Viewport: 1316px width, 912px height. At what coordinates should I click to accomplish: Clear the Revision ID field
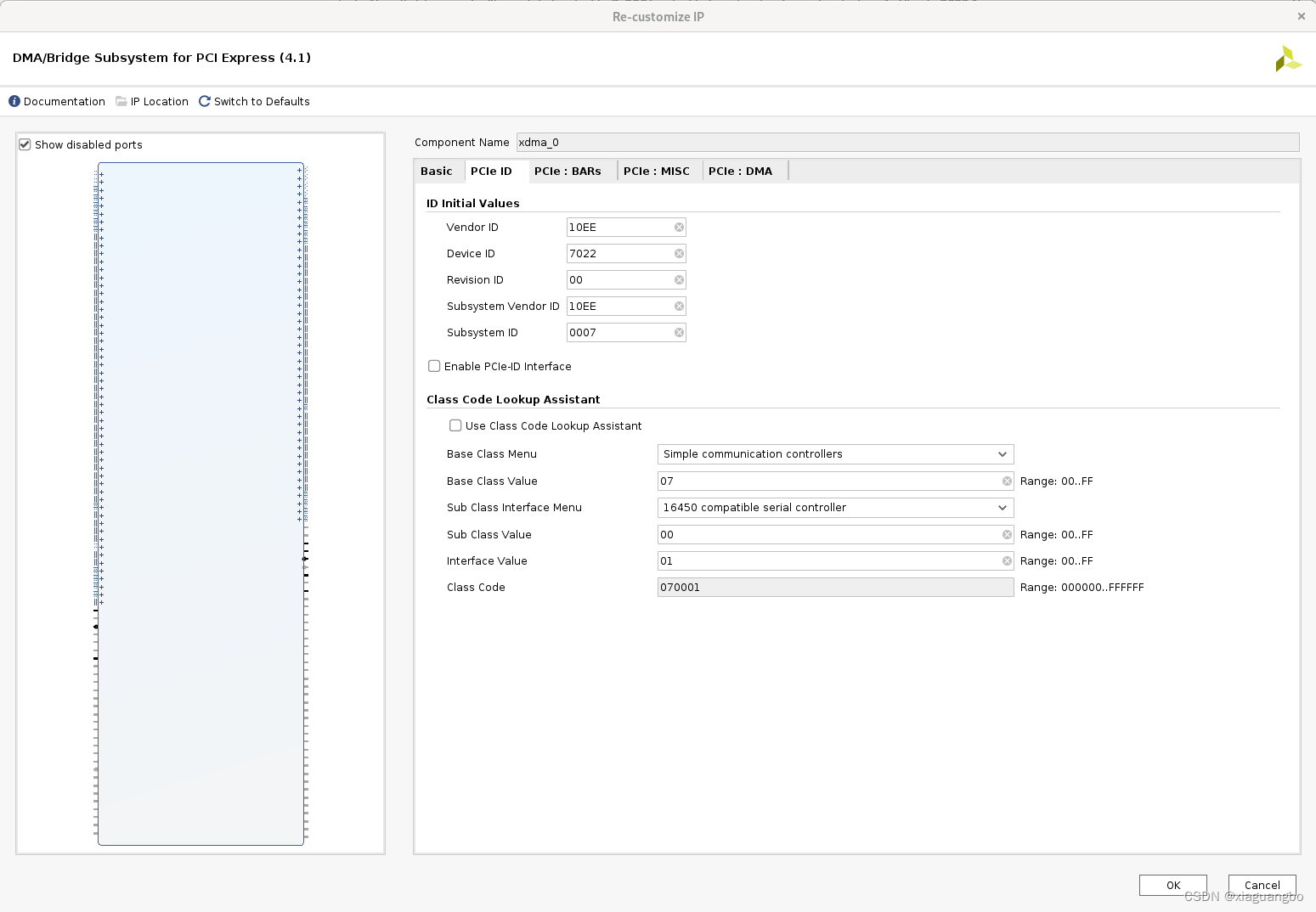pyautogui.click(x=679, y=280)
